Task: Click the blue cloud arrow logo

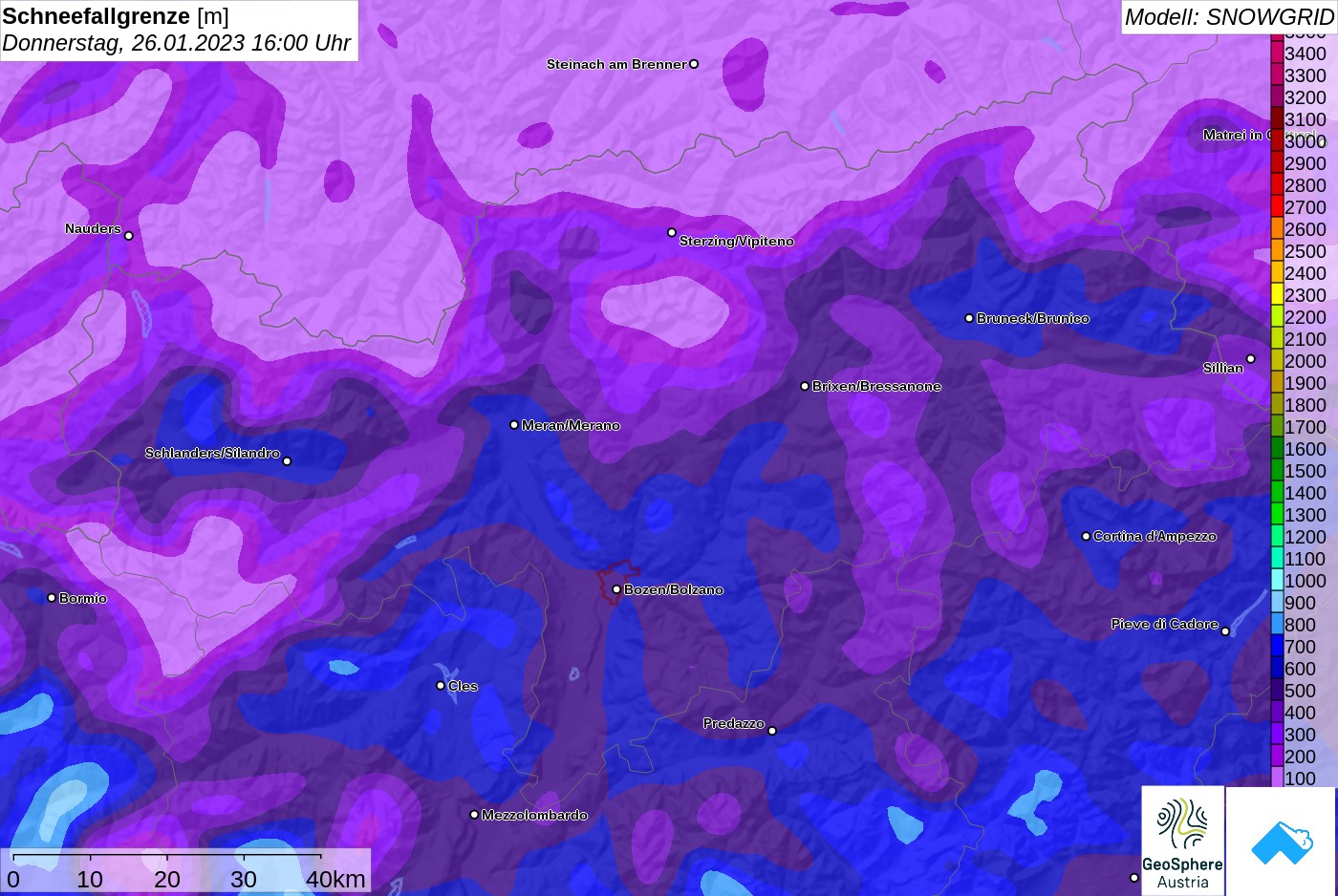Action: 1282,842
